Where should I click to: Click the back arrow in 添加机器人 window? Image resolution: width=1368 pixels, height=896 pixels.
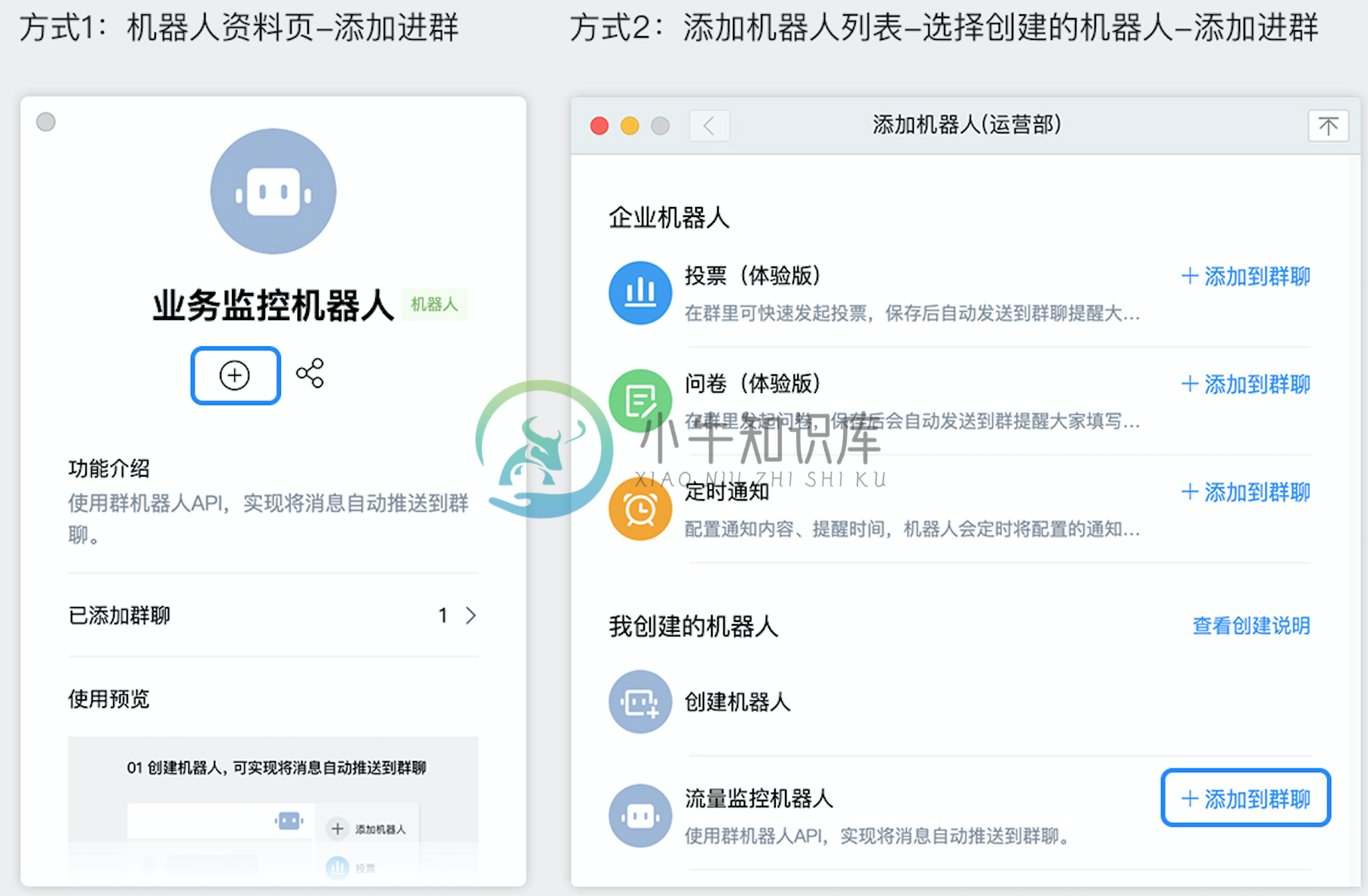click(709, 126)
